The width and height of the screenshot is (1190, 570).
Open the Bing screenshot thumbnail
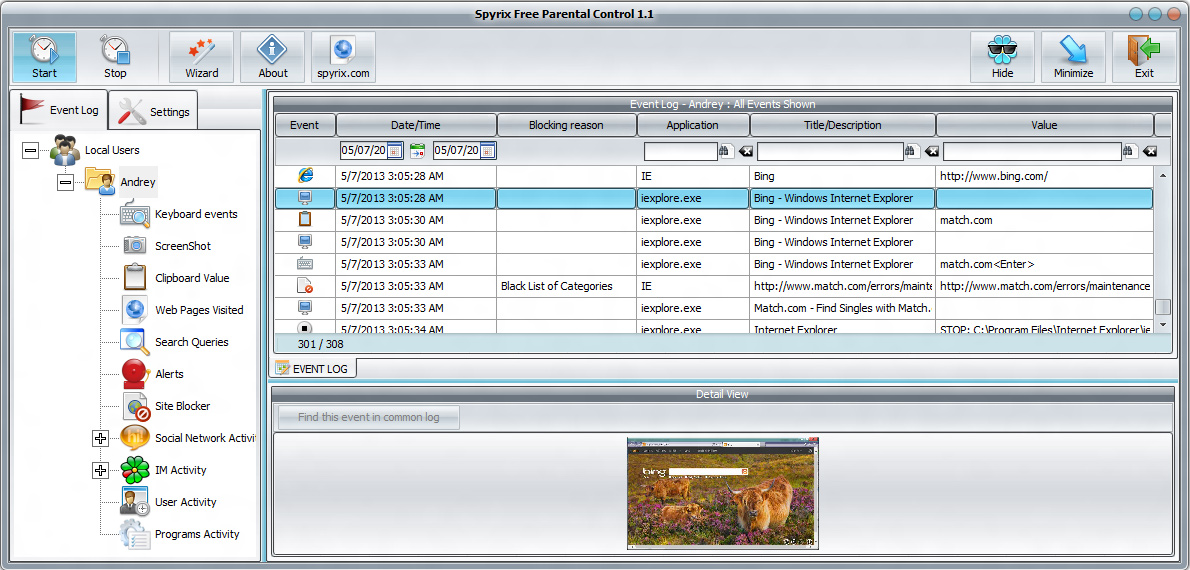pyautogui.click(x=723, y=493)
